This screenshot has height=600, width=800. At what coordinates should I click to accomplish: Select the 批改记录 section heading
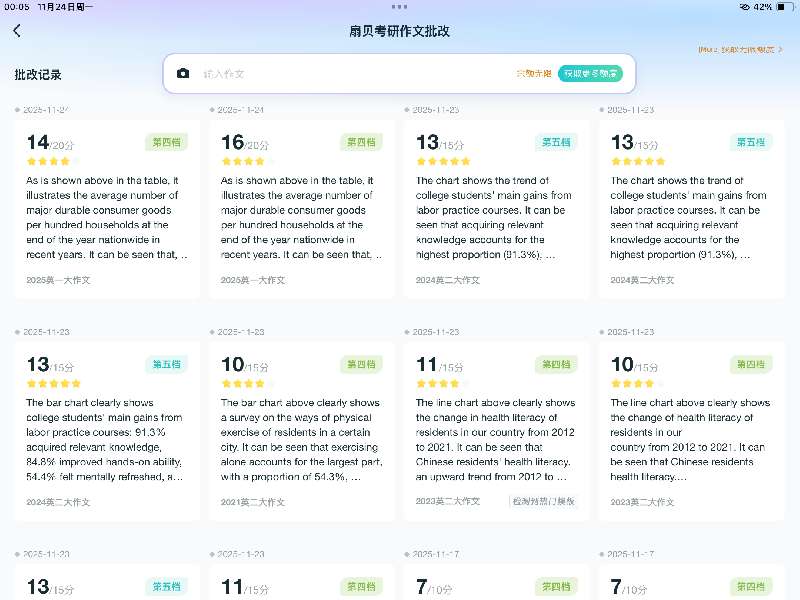click(x=38, y=75)
